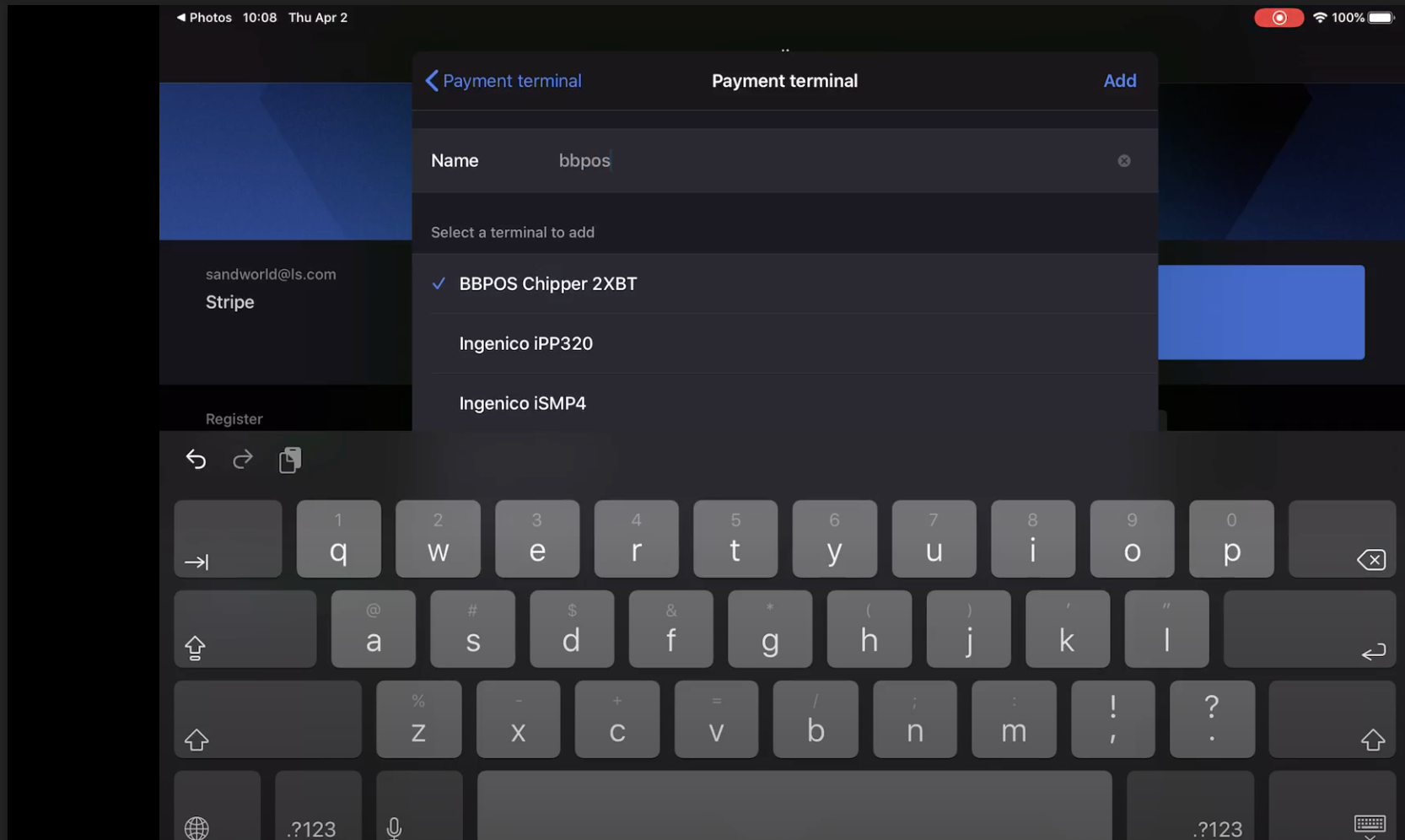Viewport: 1405px width, 840px height.
Task: Tap the q key
Action: point(338,539)
